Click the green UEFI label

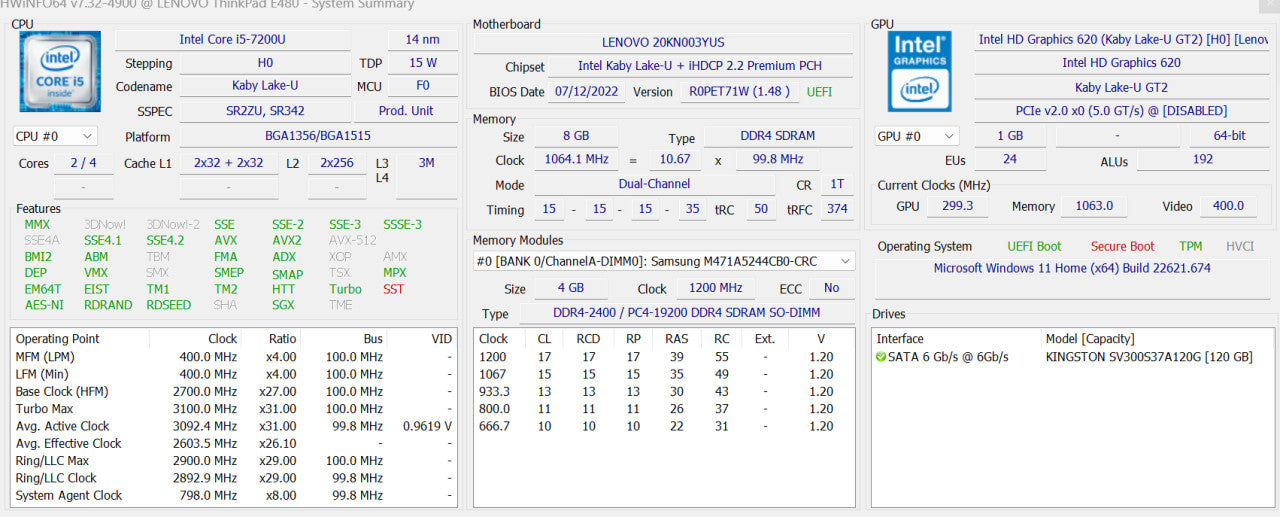[x=819, y=91]
